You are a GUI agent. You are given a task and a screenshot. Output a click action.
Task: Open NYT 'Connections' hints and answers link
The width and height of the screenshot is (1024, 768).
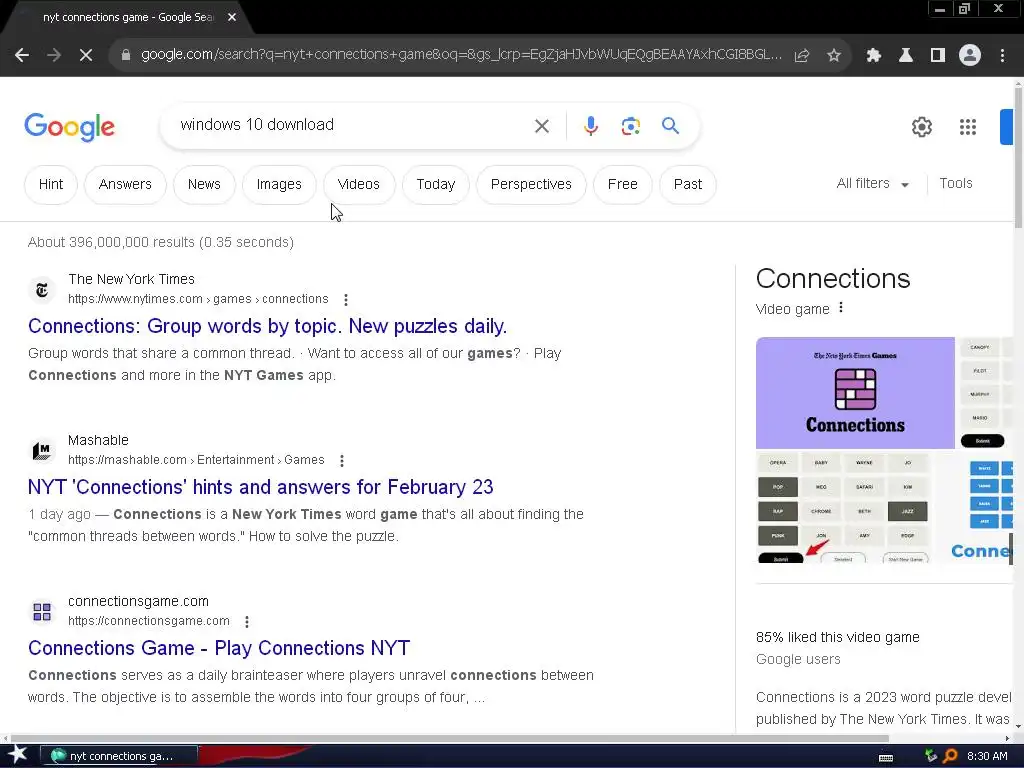[261, 487]
